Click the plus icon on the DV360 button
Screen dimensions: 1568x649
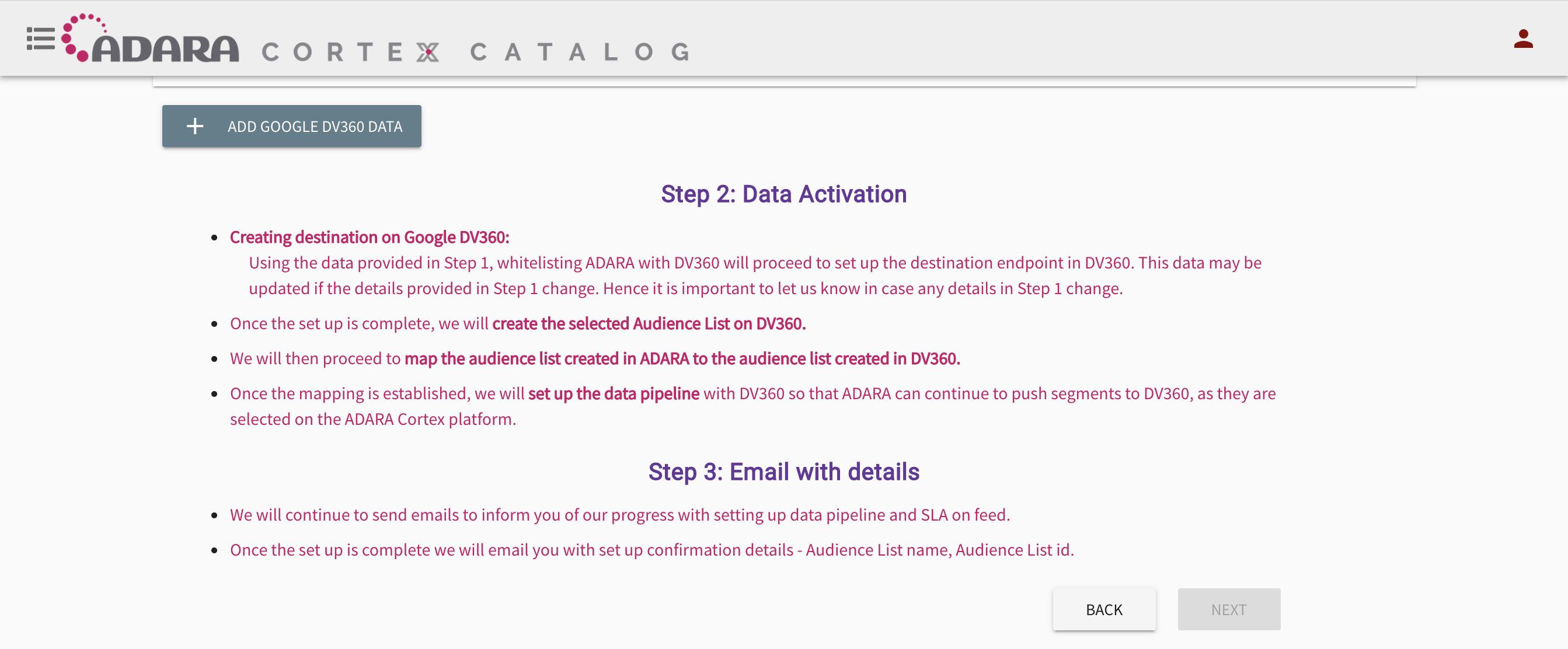pos(195,127)
